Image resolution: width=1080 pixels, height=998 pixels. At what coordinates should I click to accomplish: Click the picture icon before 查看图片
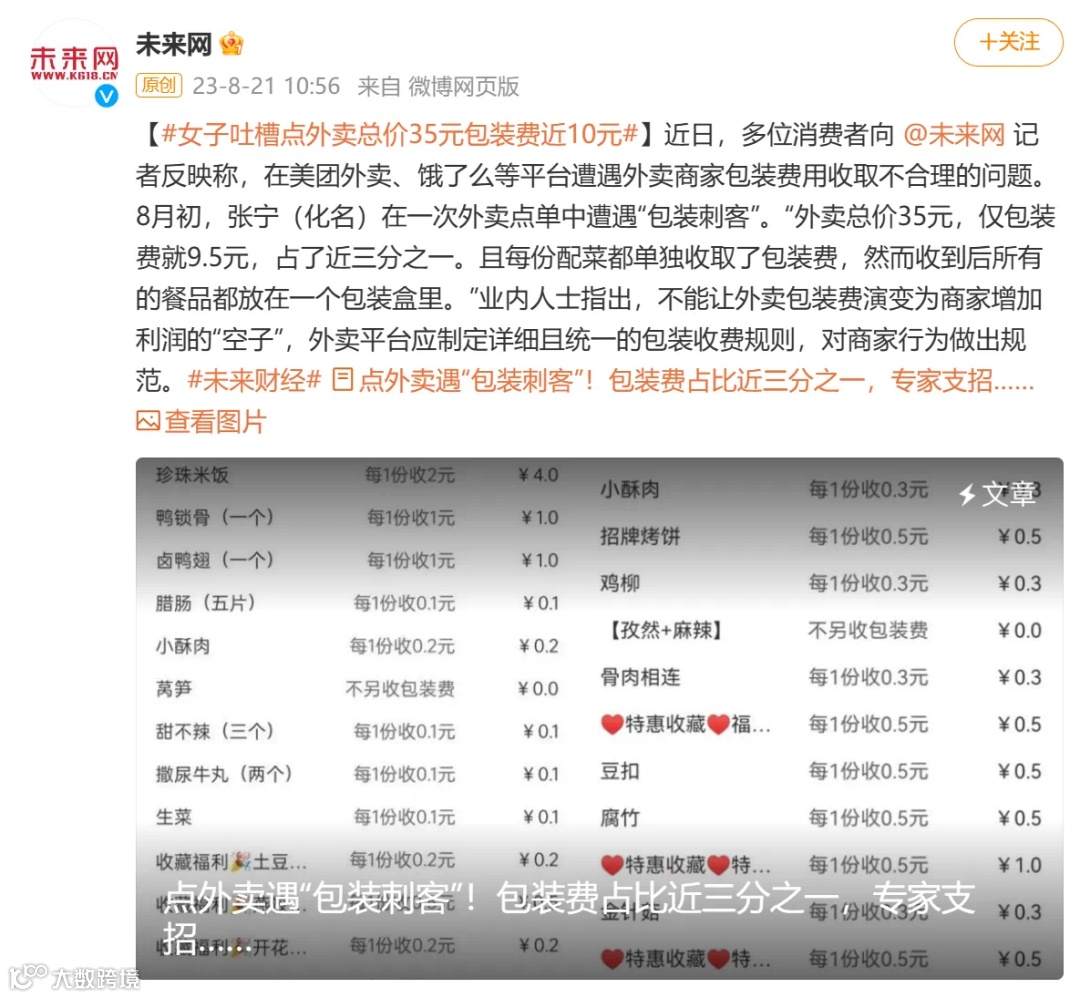(148, 421)
